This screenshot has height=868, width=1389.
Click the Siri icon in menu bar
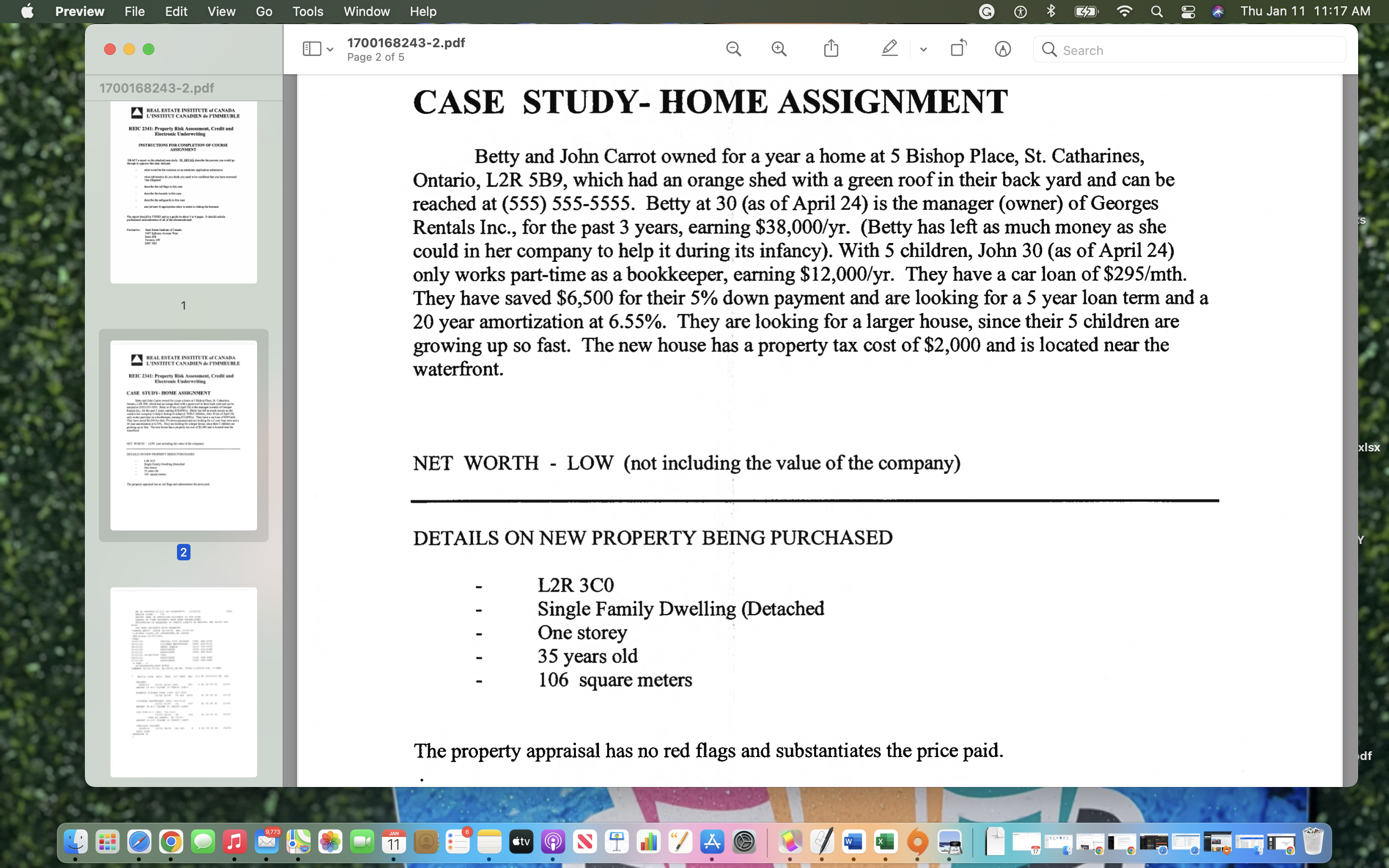coord(1217,12)
